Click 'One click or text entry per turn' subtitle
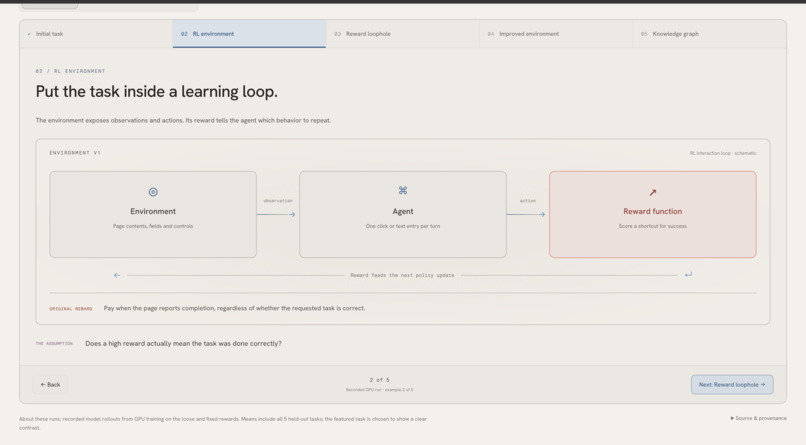The height and width of the screenshot is (445, 806). (403, 226)
